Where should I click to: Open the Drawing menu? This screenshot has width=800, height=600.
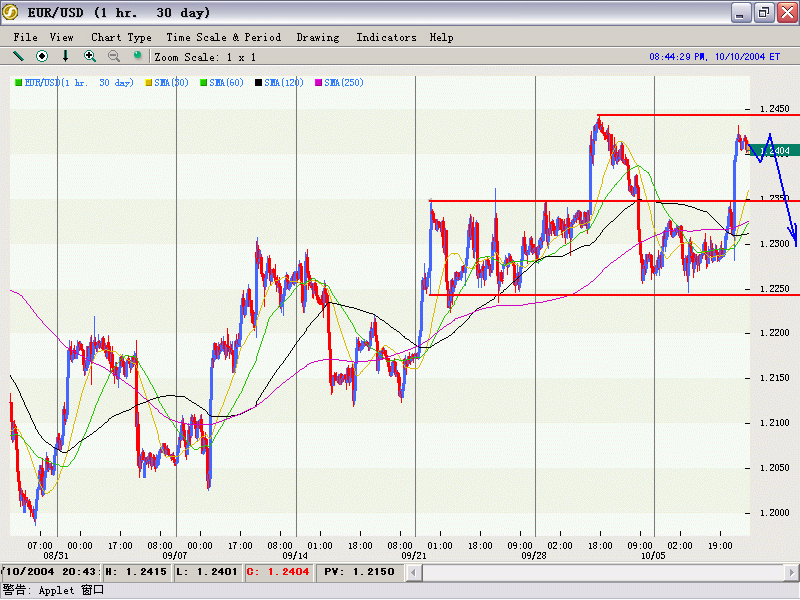(x=318, y=37)
